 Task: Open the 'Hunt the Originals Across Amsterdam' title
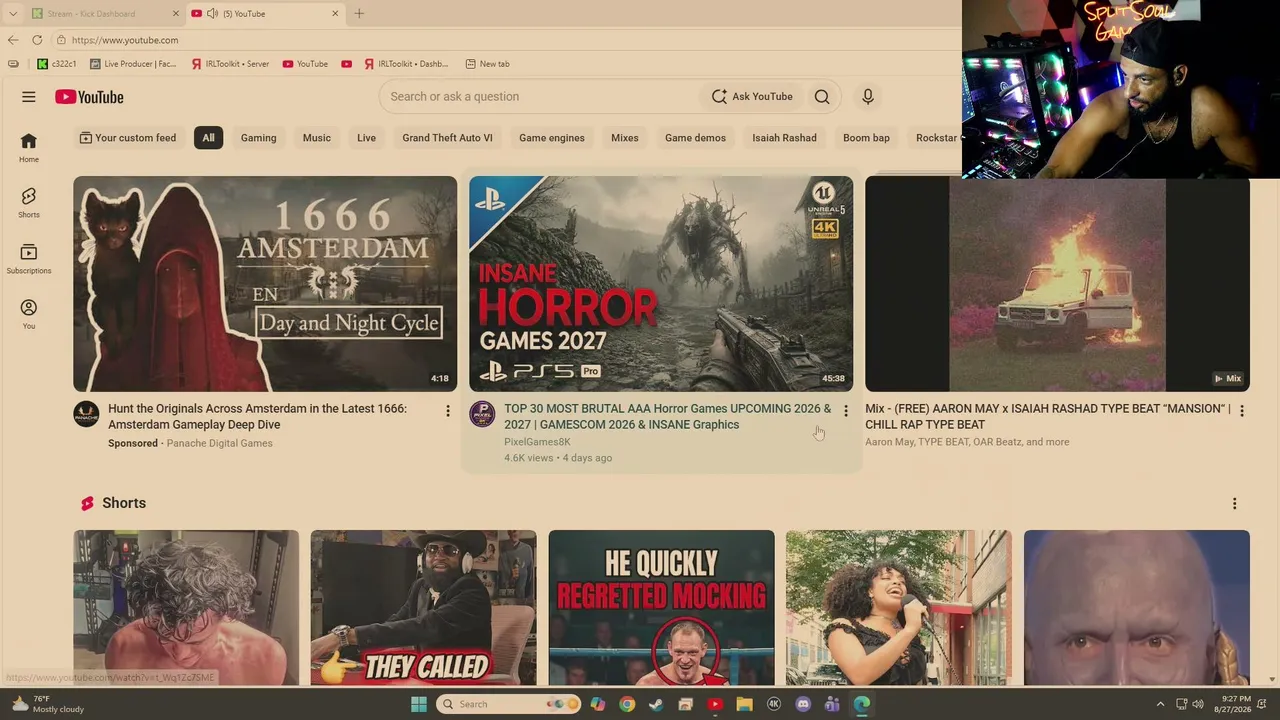pyautogui.click(x=257, y=417)
